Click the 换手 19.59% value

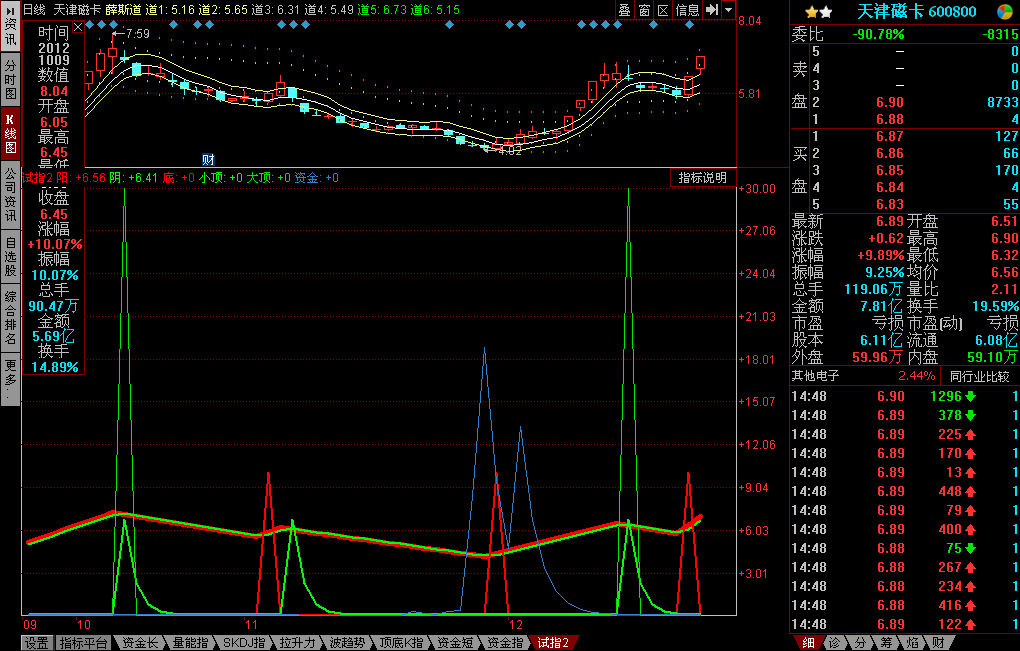[x=995, y=306]
